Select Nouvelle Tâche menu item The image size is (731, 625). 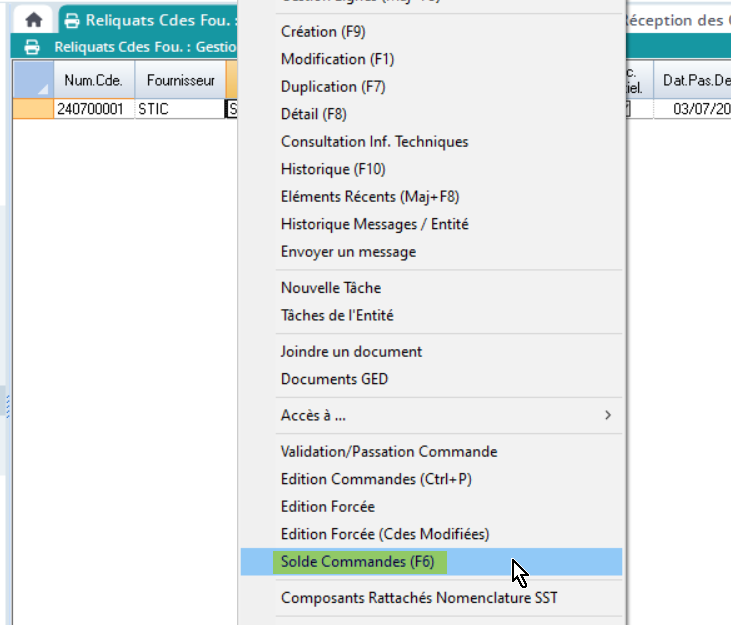pyautogui.click(x=331, y=288)
